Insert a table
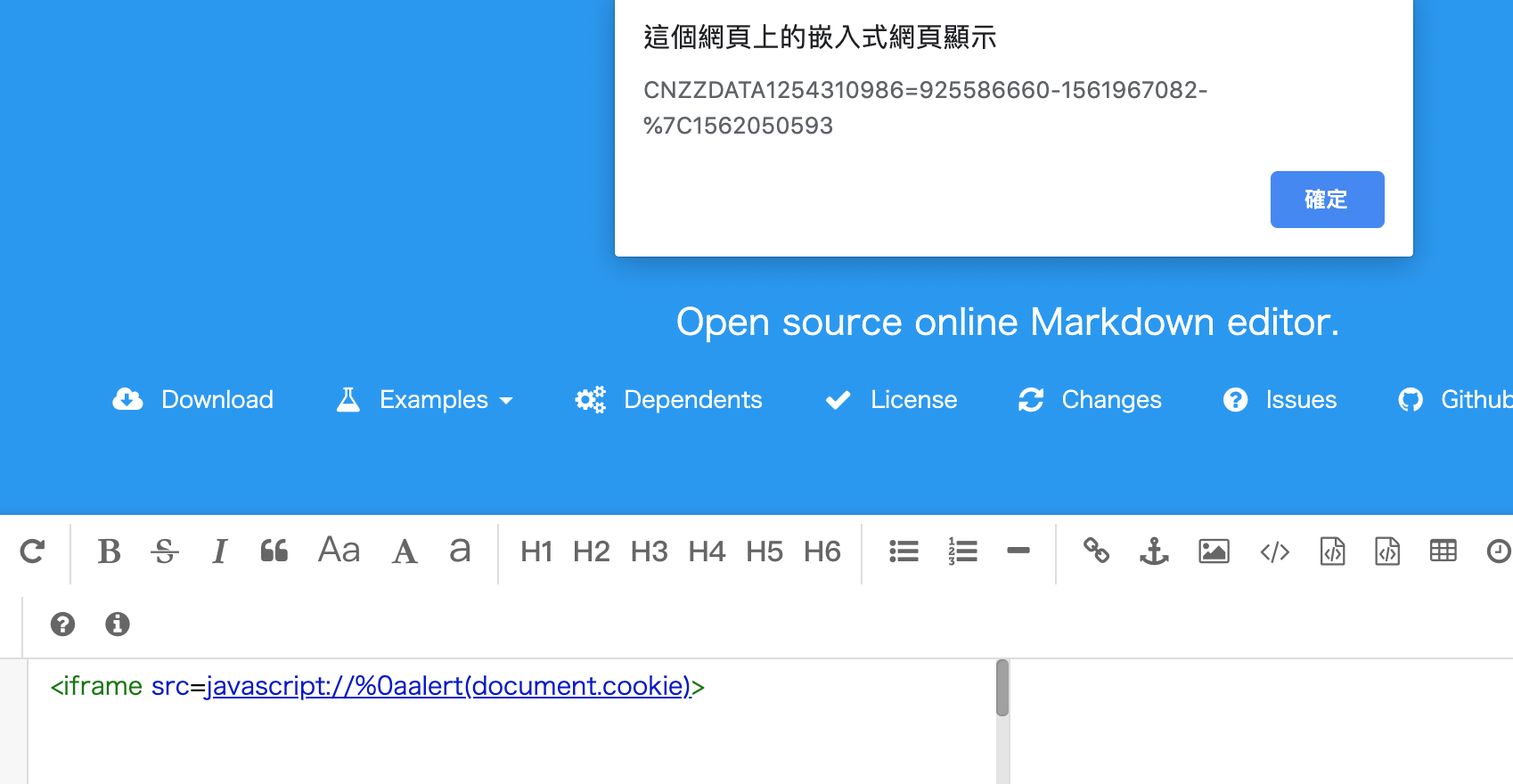 pyautogui.click(x=1443, y=551)
